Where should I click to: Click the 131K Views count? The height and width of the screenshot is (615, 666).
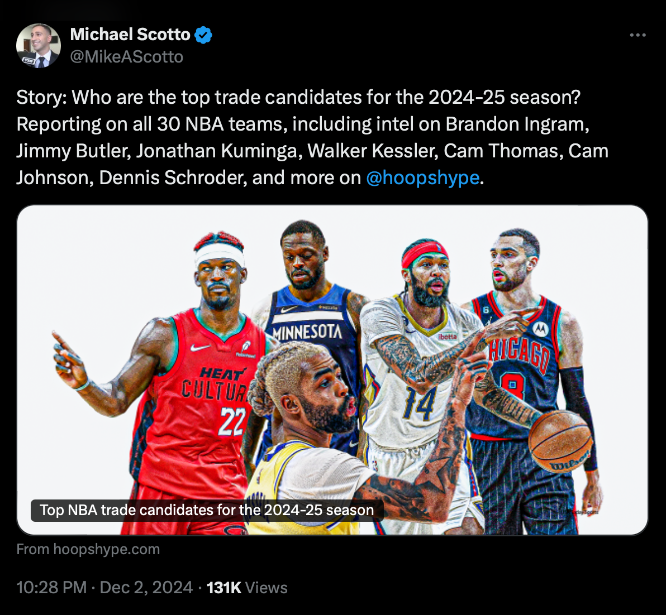pos(247,587)
